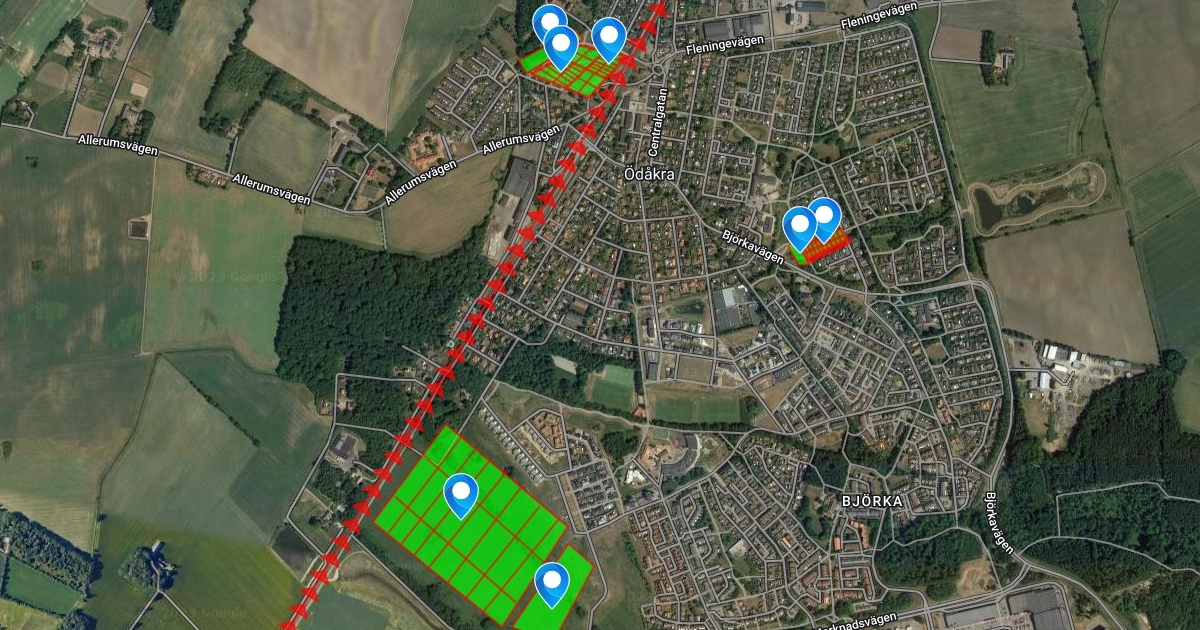The width and height of the screenshot is (1200, 630).
Task: Select the middle pin over the northern green plots
Action: 560,47
